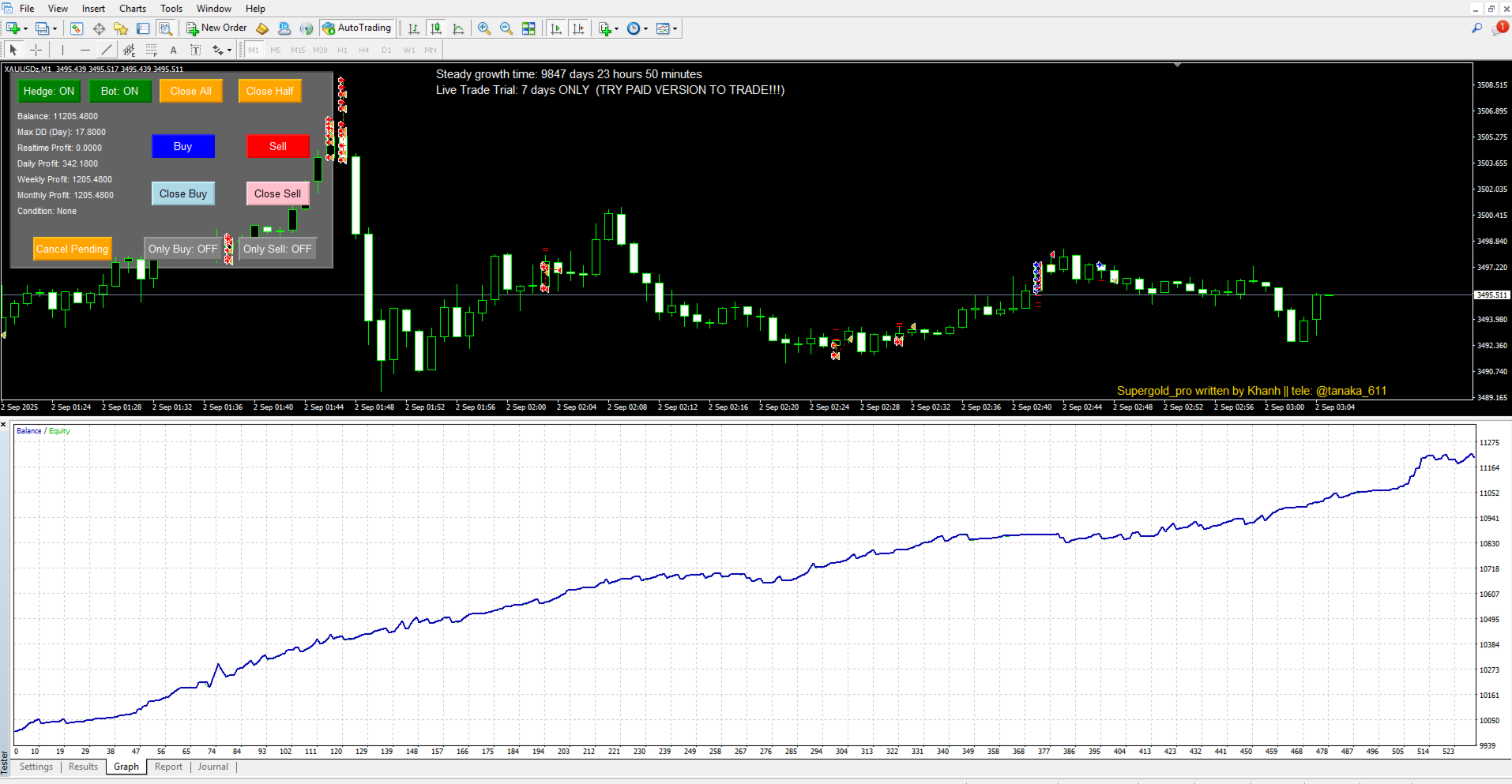This screenshot has width=1512, height=784.
Task: Open the Signals radio-wave icon
Action: coord(307,28)
